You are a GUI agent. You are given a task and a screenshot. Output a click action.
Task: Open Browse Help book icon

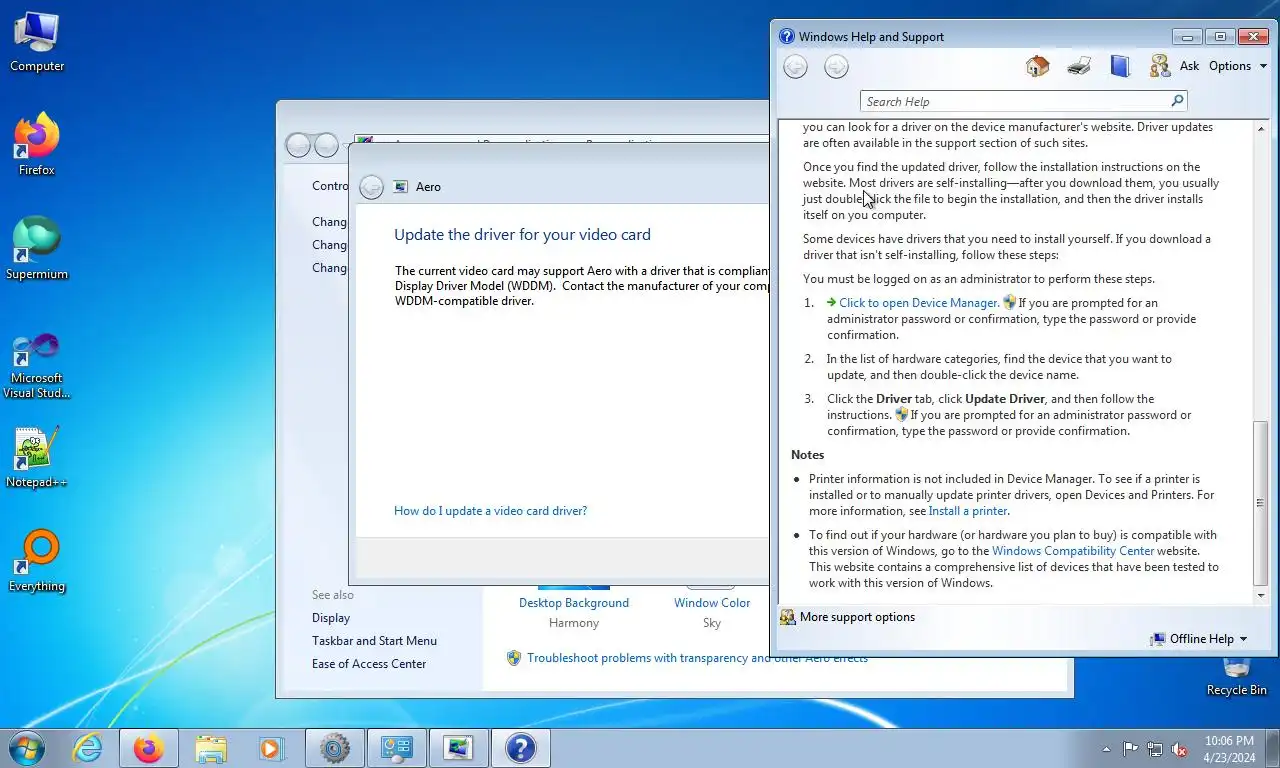1120,66
